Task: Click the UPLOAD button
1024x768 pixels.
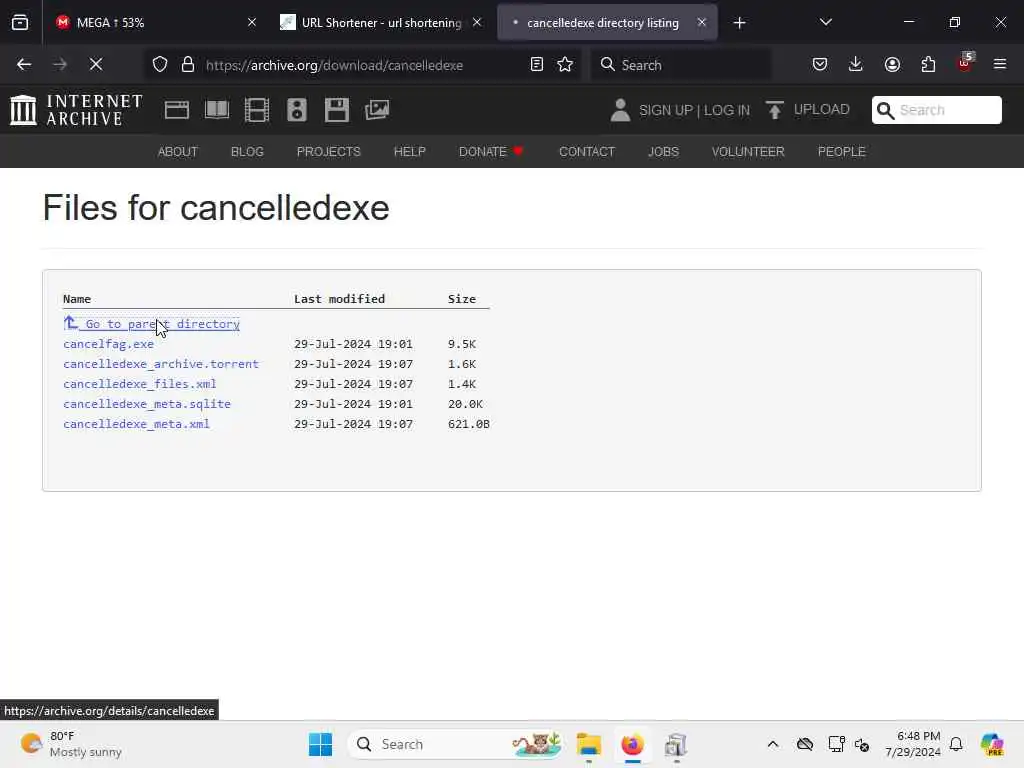Action: coord(808,110)
